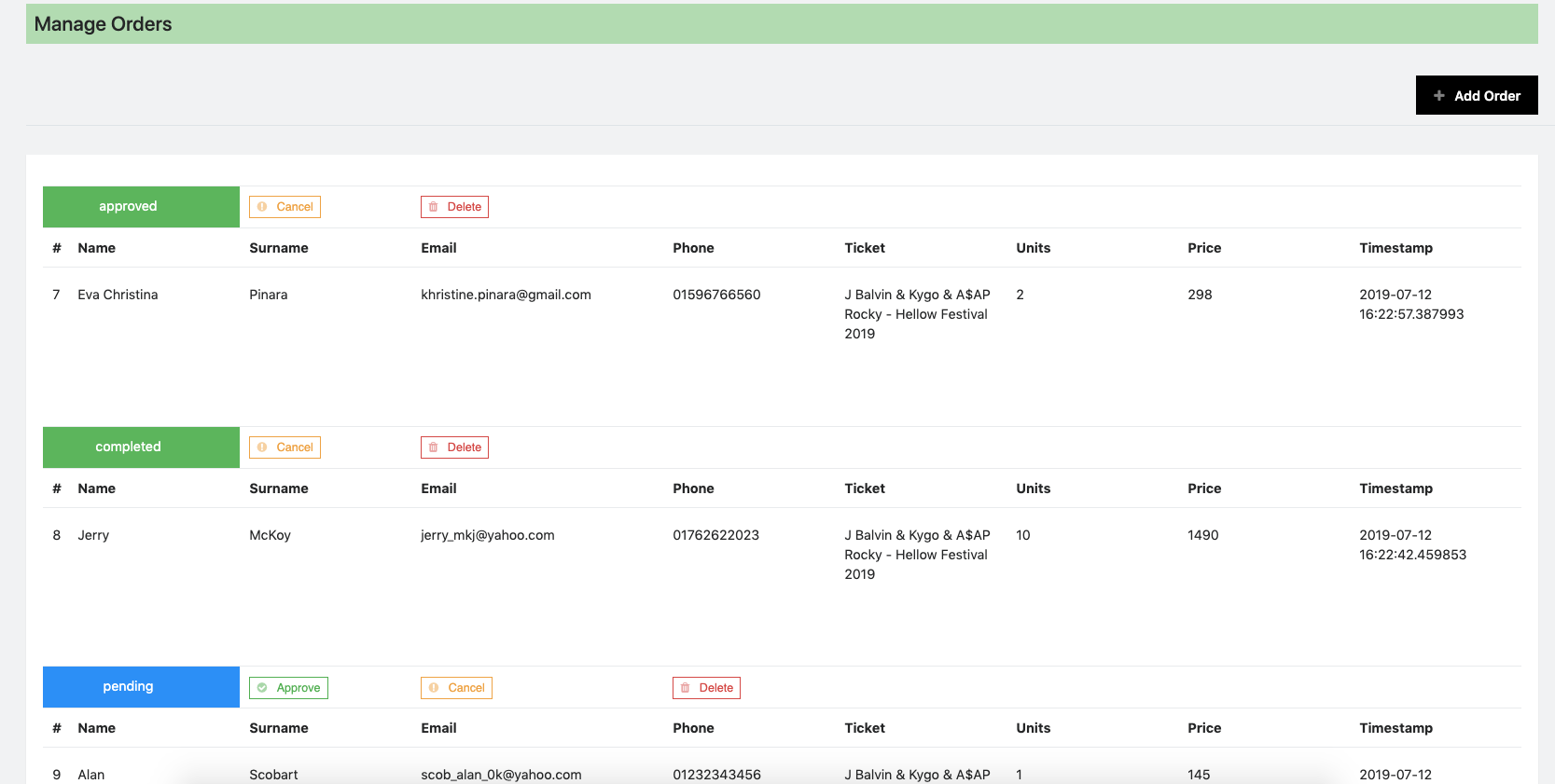Click price value 145

pos(1199,775)
